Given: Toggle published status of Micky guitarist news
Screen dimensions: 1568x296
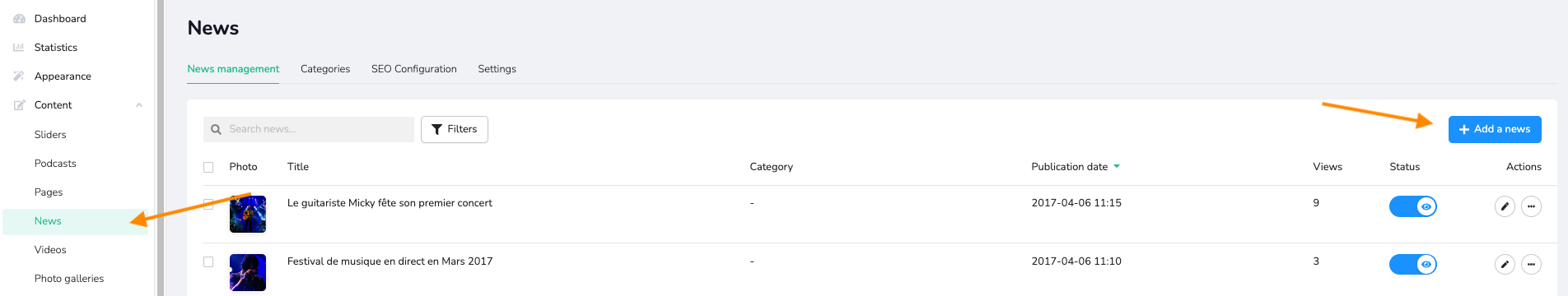Looking at the screenshot, I should [x=1413, y=206].
